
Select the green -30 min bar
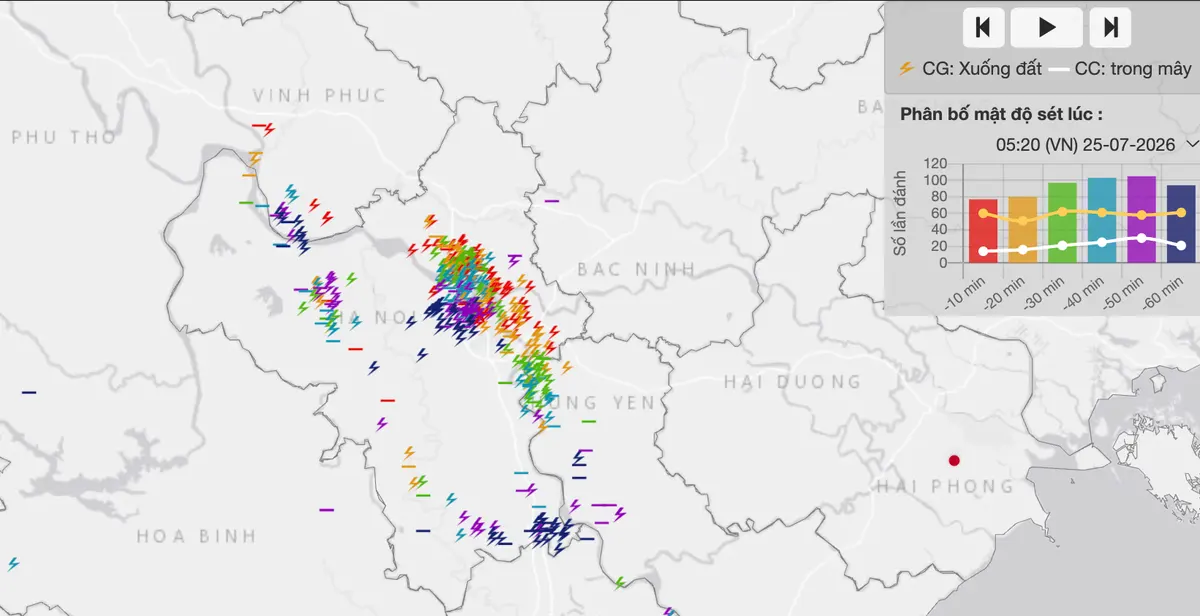(x=1062, y=222)
